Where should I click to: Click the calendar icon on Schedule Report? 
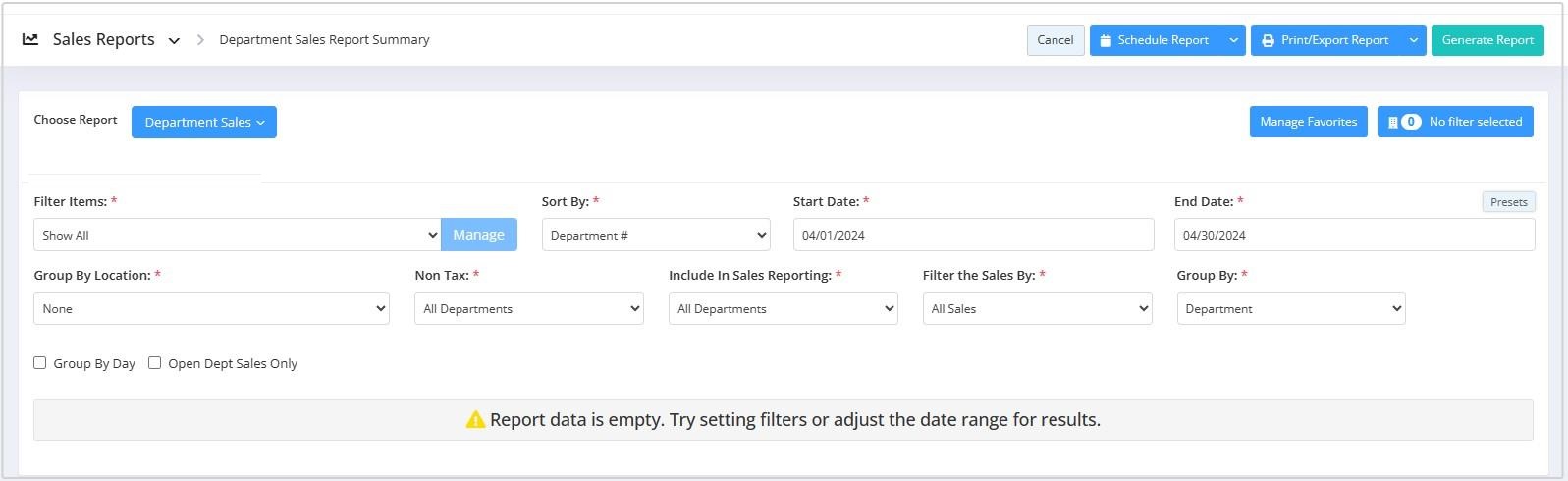point(1106,40)
